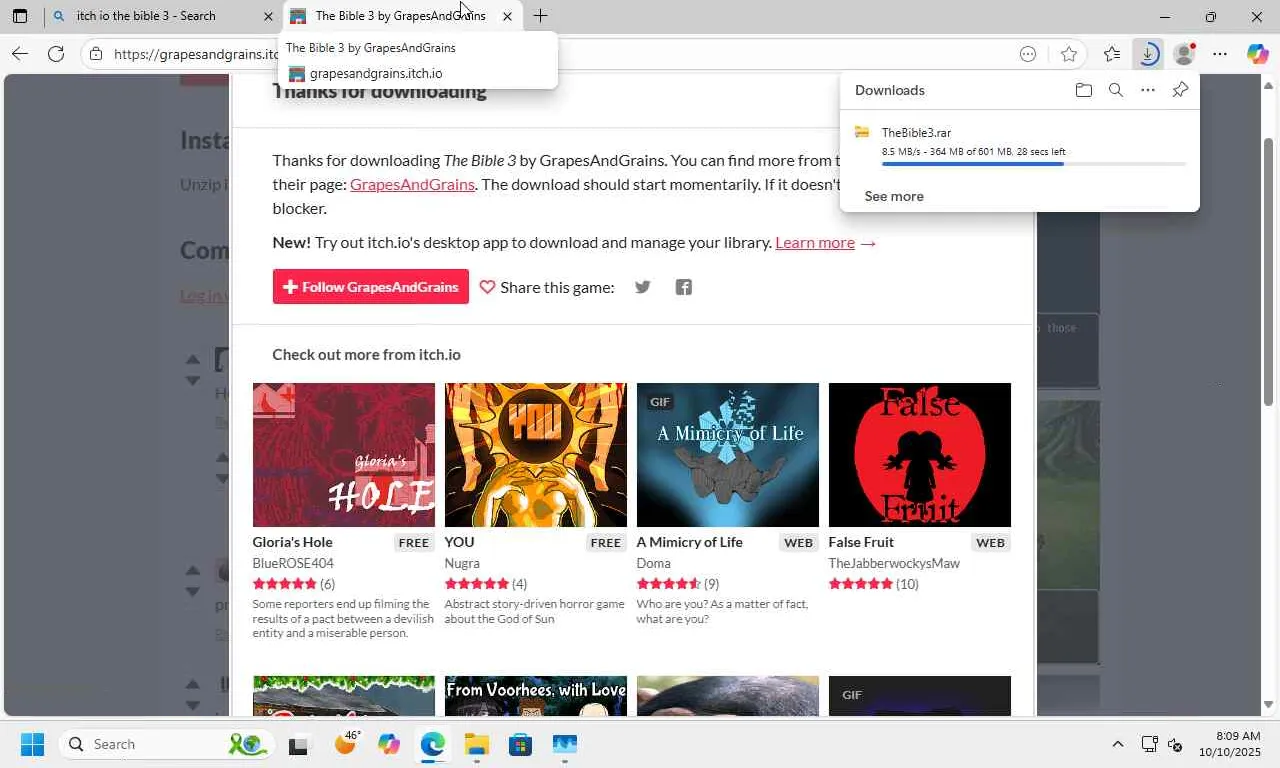The image size is (1280, 768).
Task: Refresh the current page
Action: (x=56, y=54)
